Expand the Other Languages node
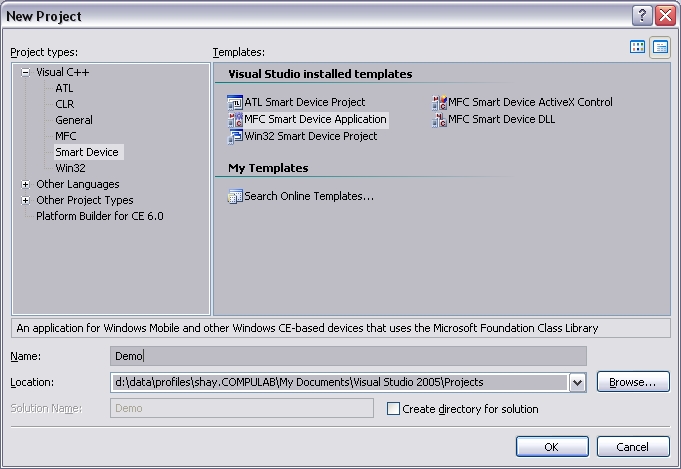This screenshot has width=681, height=469. 26,185
